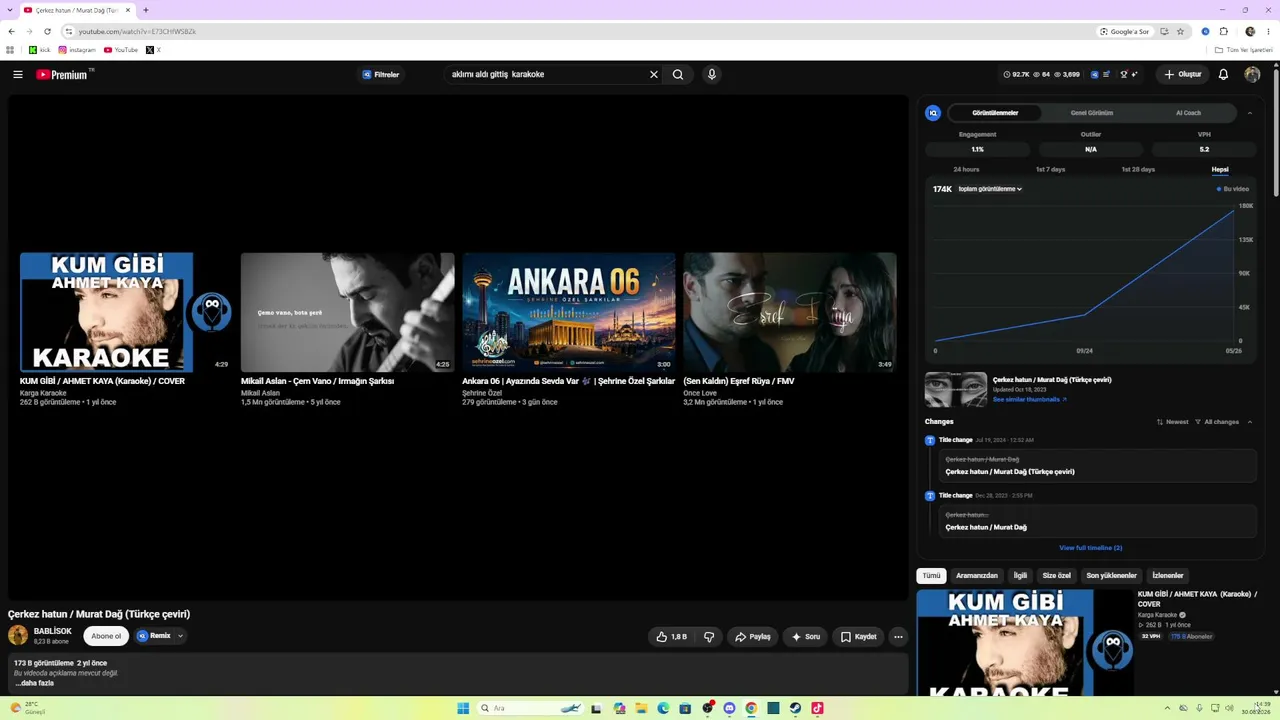The width and height of the screenshot is (1280, 720).
Task: Open the Filtreler filter menu
Action: 381,75
